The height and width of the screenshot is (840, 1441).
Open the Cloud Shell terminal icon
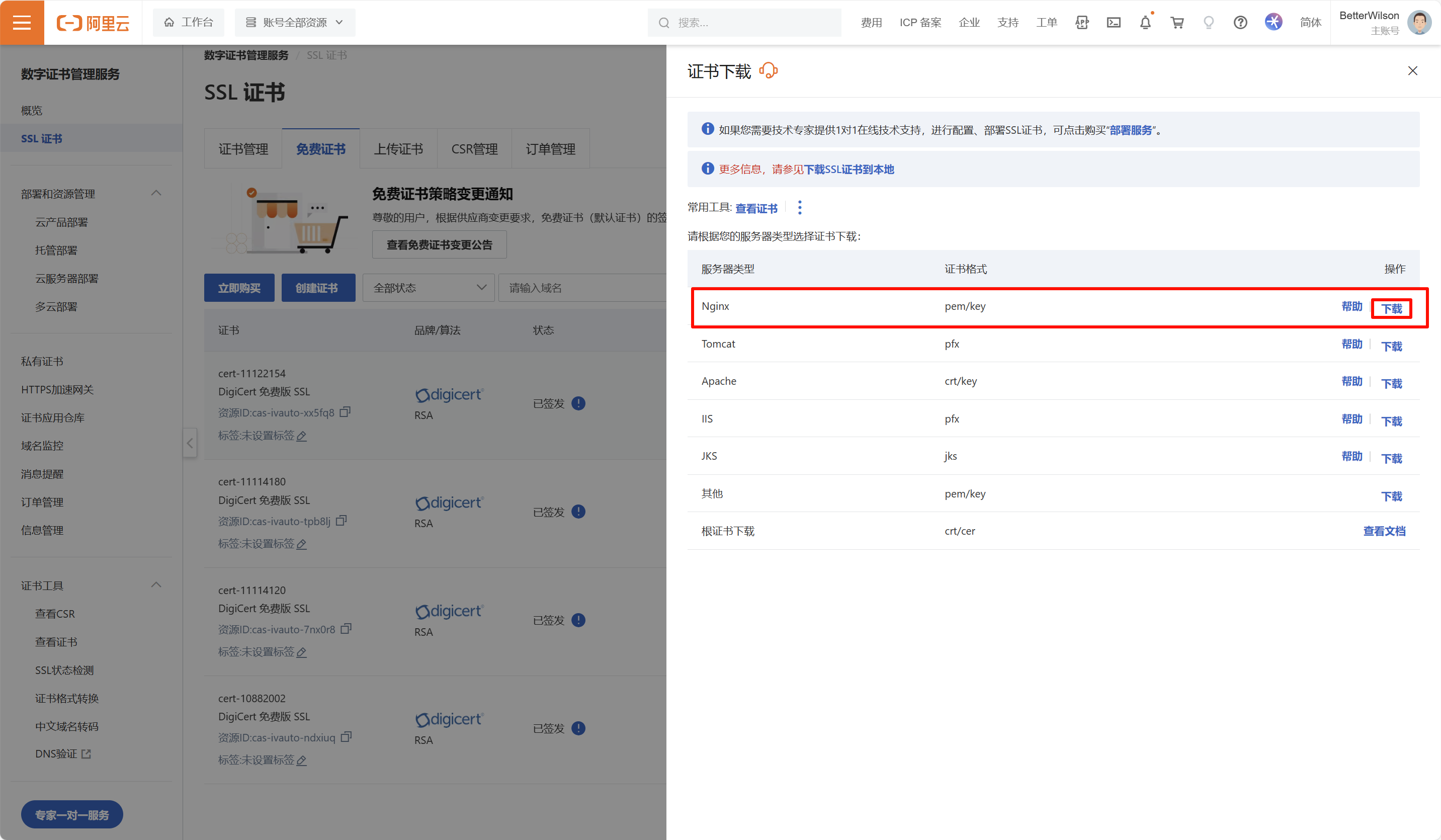(x=1114, y=23)
